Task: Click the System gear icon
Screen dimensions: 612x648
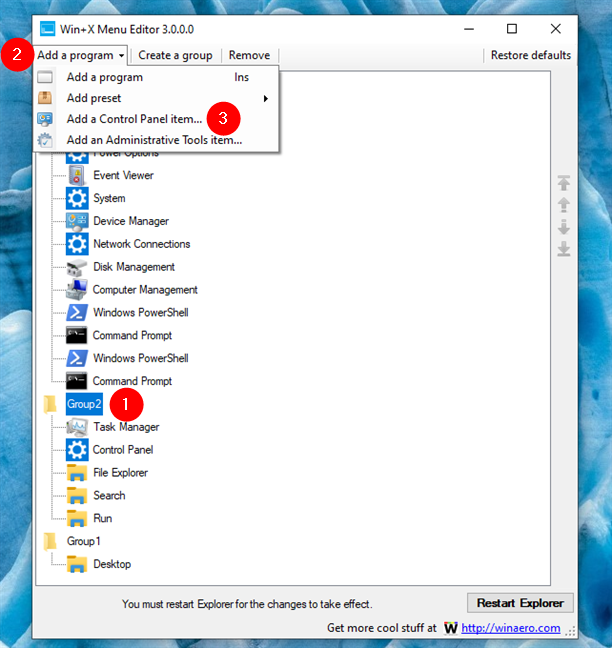Action: point(77,198)
